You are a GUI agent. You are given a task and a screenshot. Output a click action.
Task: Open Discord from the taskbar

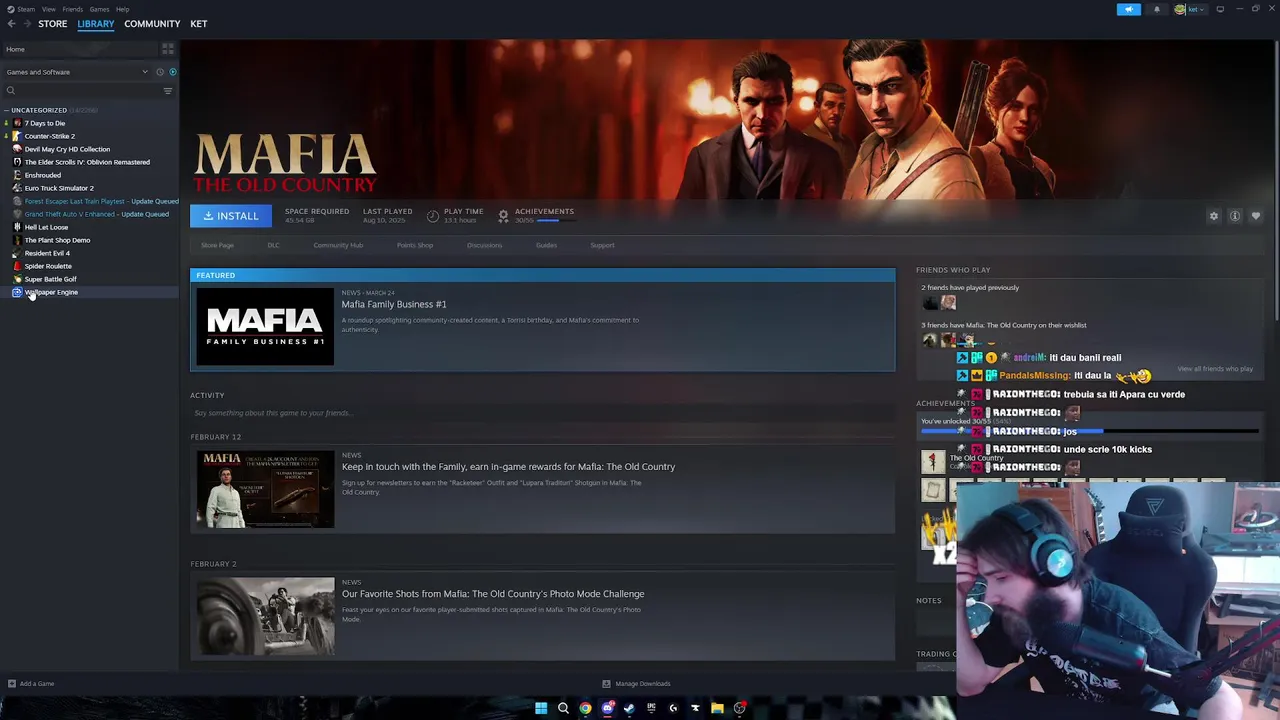[x=607, y=708]
